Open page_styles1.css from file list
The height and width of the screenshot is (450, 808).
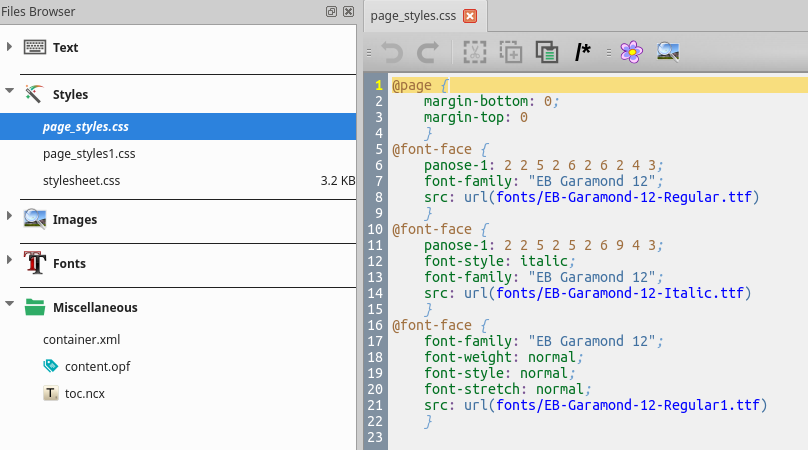89,154
